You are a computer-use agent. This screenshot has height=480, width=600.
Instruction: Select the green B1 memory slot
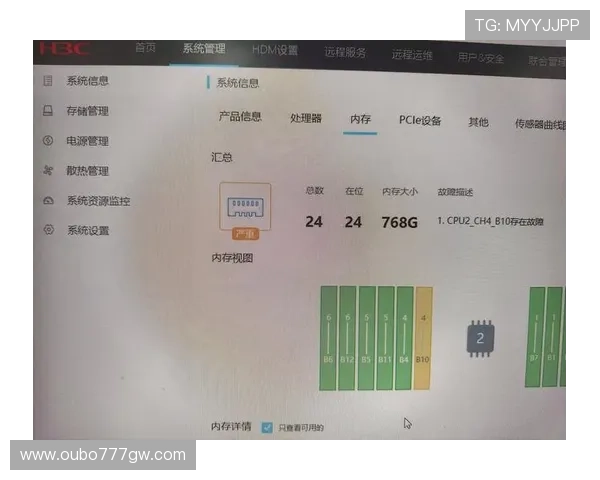pyautogui.click(x=552, y=337)
